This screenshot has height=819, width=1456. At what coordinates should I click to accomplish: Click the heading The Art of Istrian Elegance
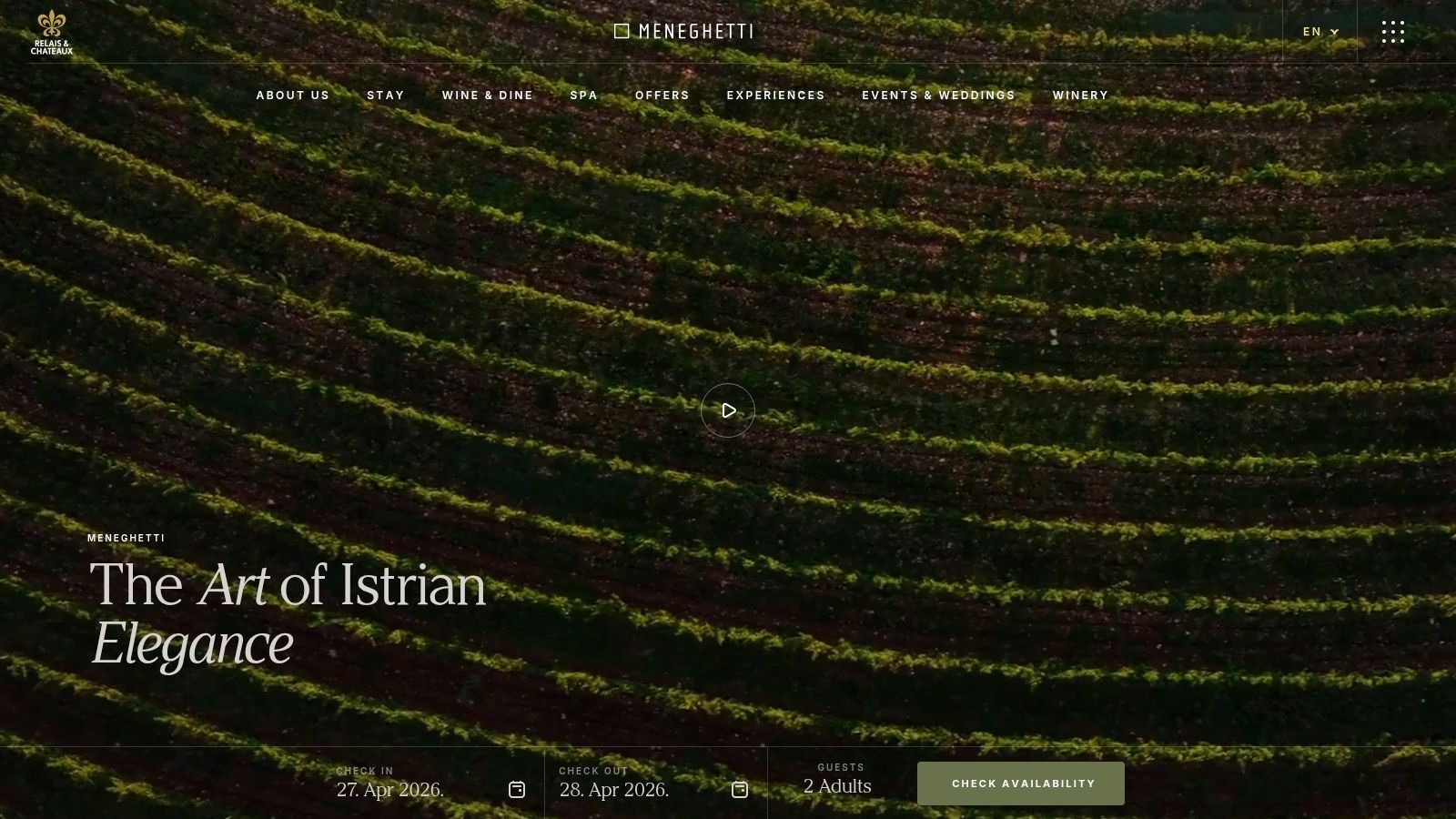pos(288,613)
